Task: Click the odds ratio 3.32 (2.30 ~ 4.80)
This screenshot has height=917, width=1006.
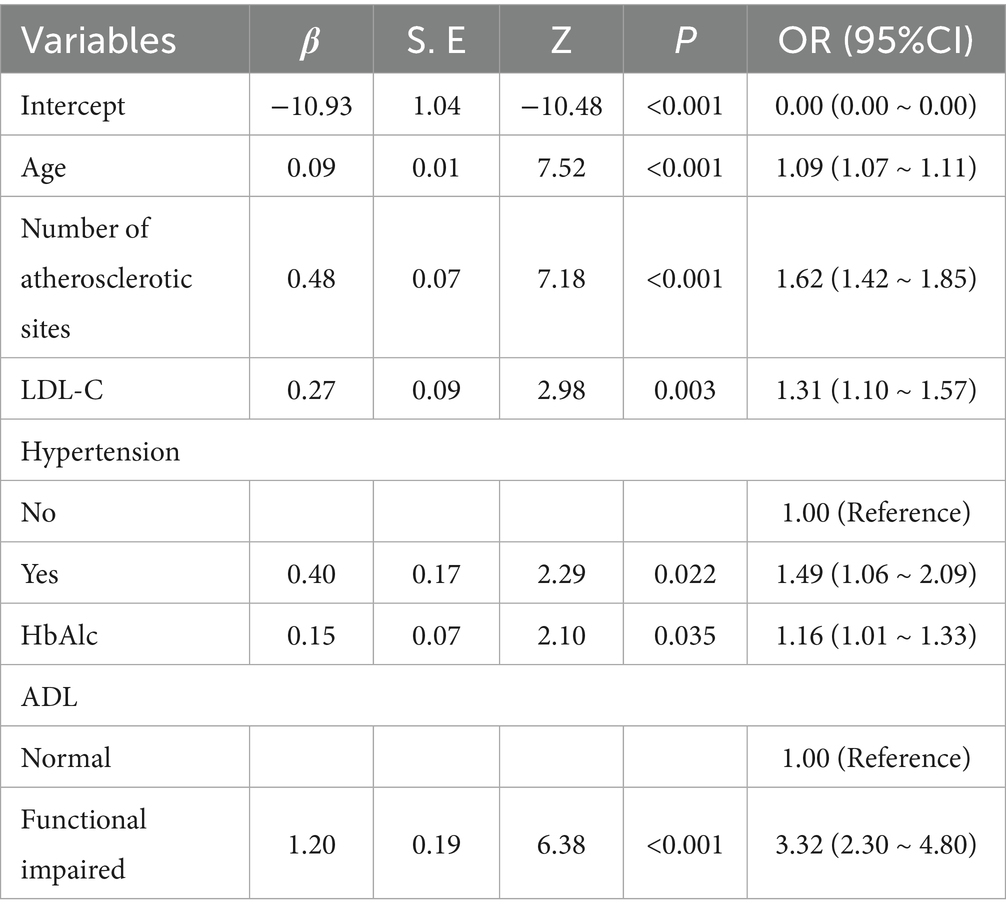Action: [x=876, y=844]
